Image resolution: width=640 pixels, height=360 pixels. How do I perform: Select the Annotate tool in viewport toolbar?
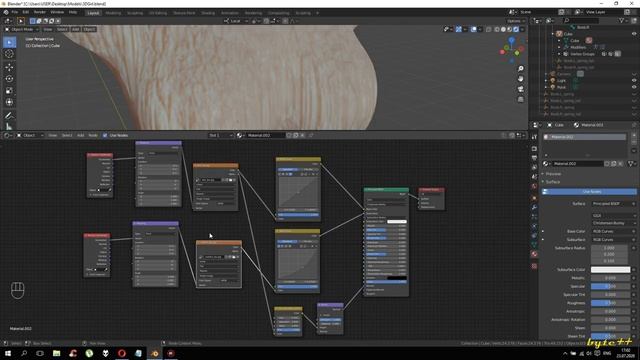[x=9, y=116]
